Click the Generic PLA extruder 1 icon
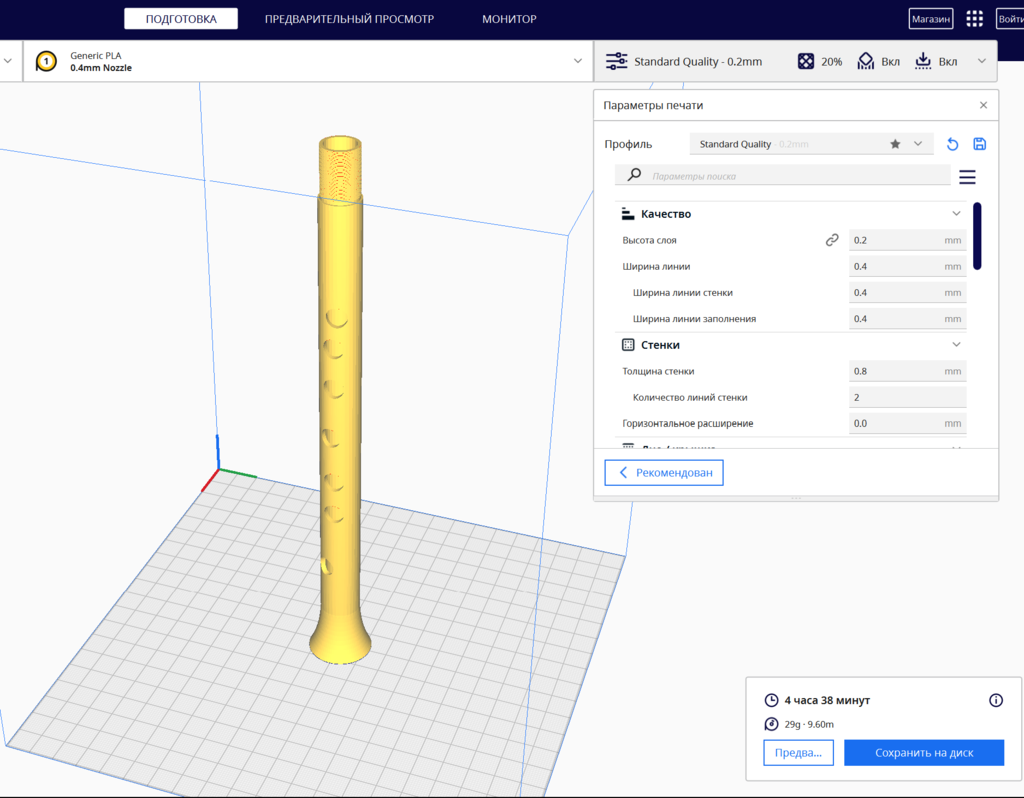This screenshot has height=798, width=1024. pos(46,62)
